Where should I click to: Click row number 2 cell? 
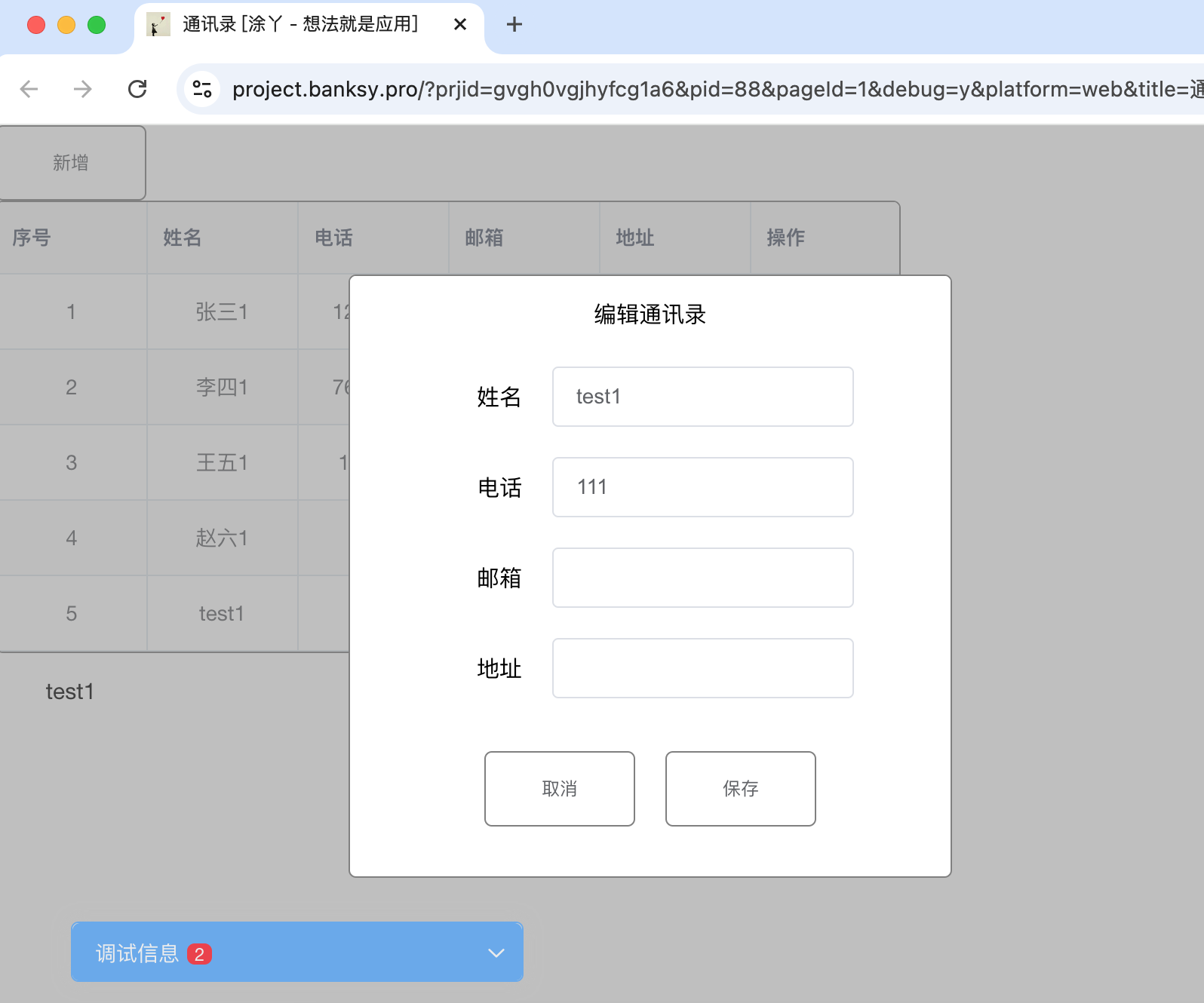click(x=72, y=387)
